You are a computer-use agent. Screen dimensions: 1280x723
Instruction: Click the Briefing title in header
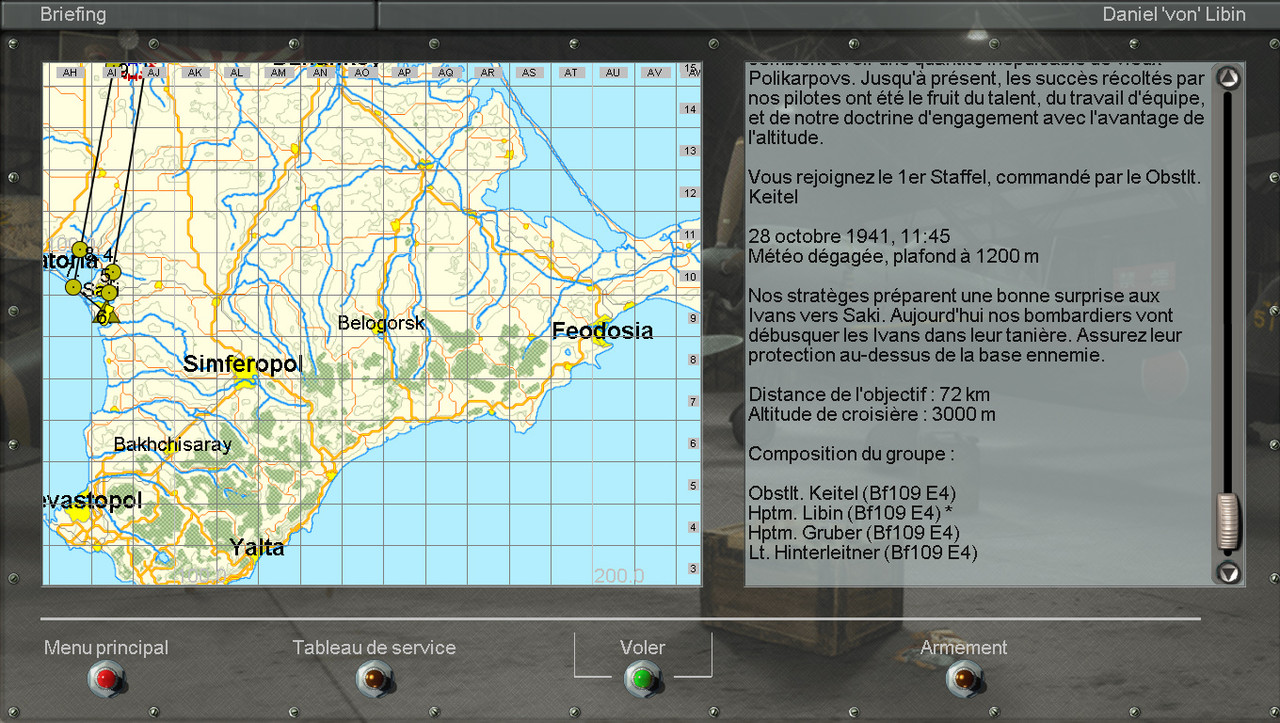point(73,14)
